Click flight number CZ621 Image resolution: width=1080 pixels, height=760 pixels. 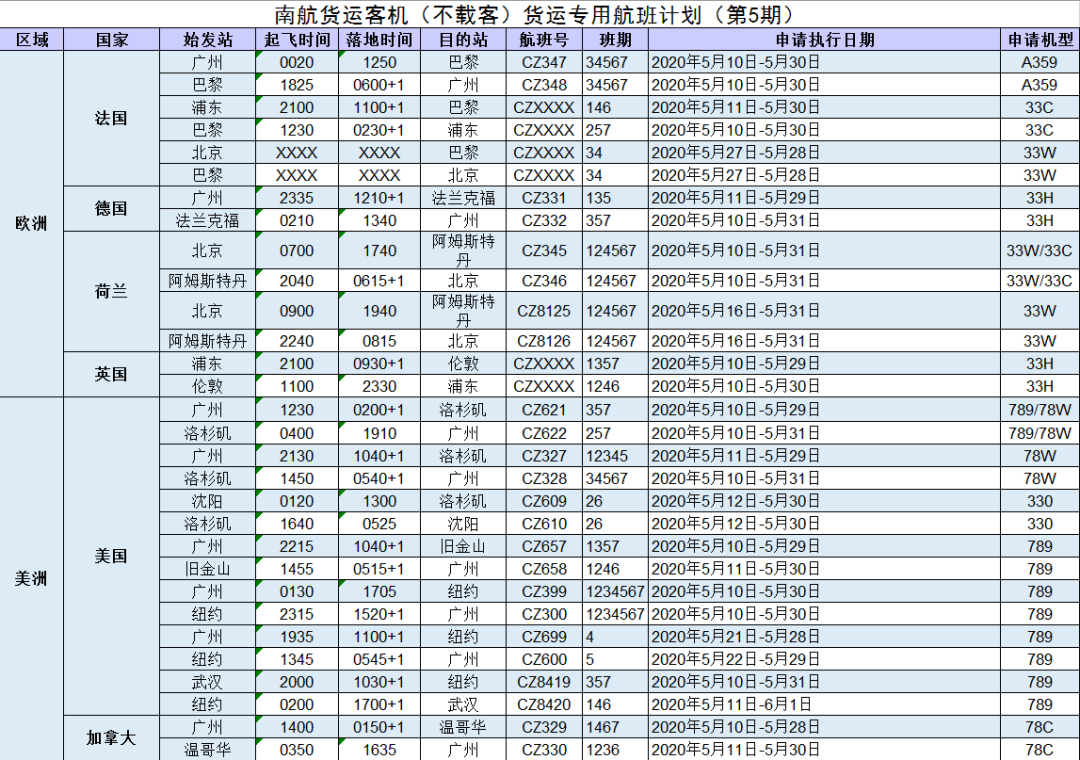coord(544,410)
